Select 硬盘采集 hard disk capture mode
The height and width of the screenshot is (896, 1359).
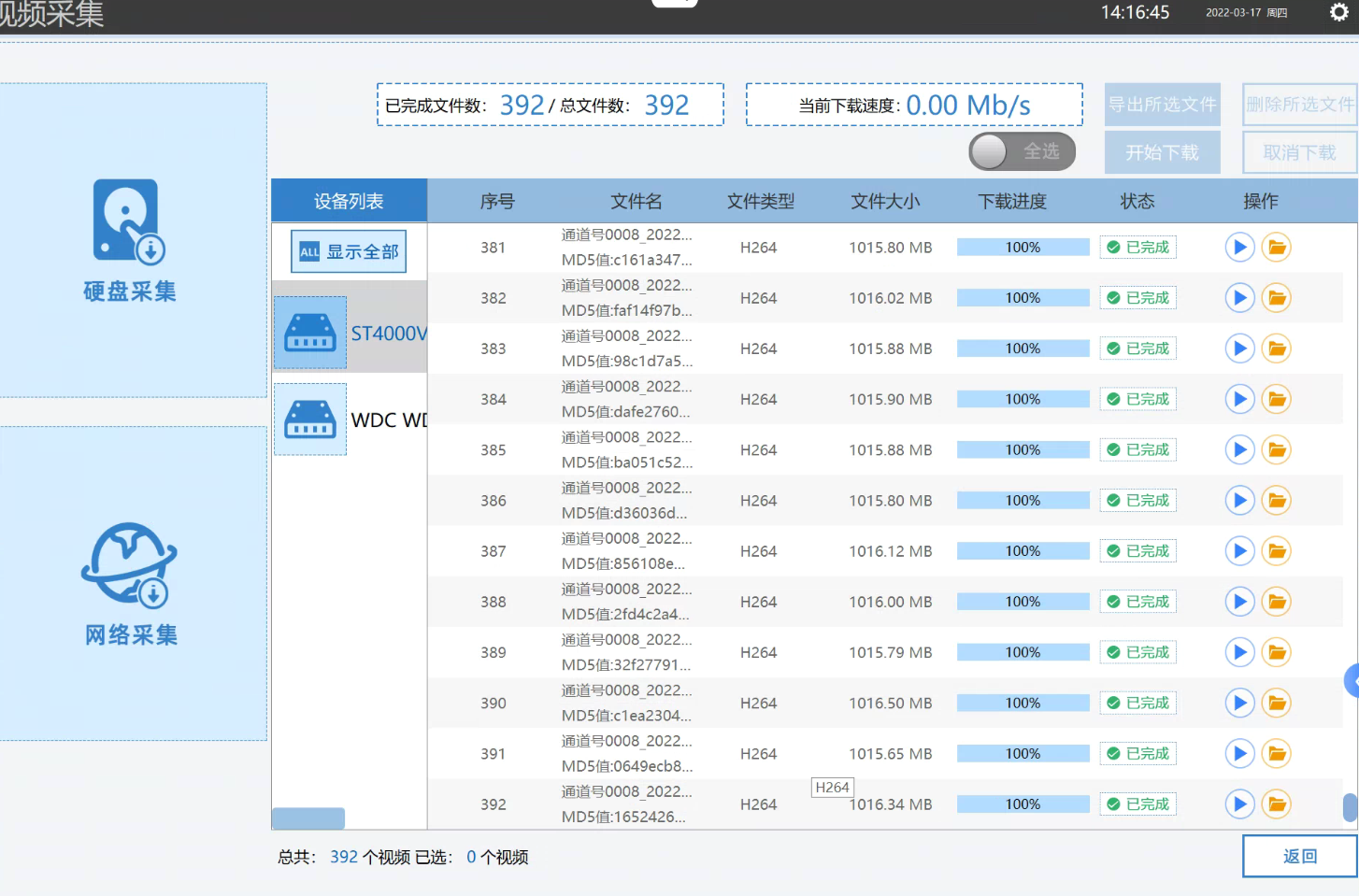131,240
